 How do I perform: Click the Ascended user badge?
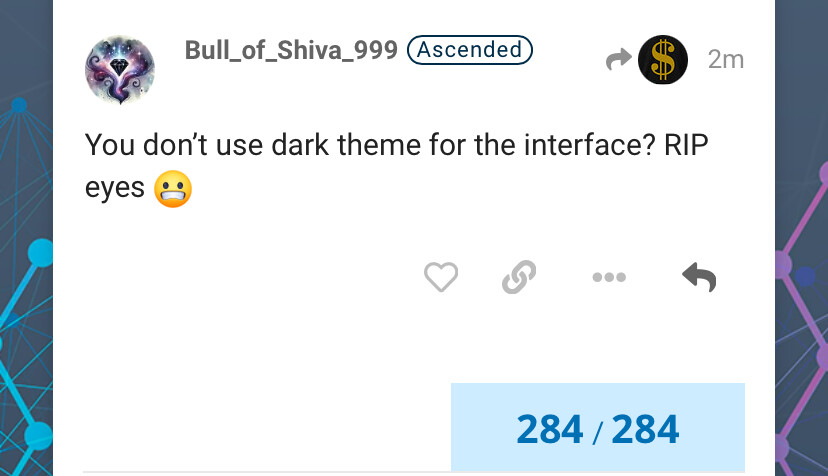click(469, 50)
